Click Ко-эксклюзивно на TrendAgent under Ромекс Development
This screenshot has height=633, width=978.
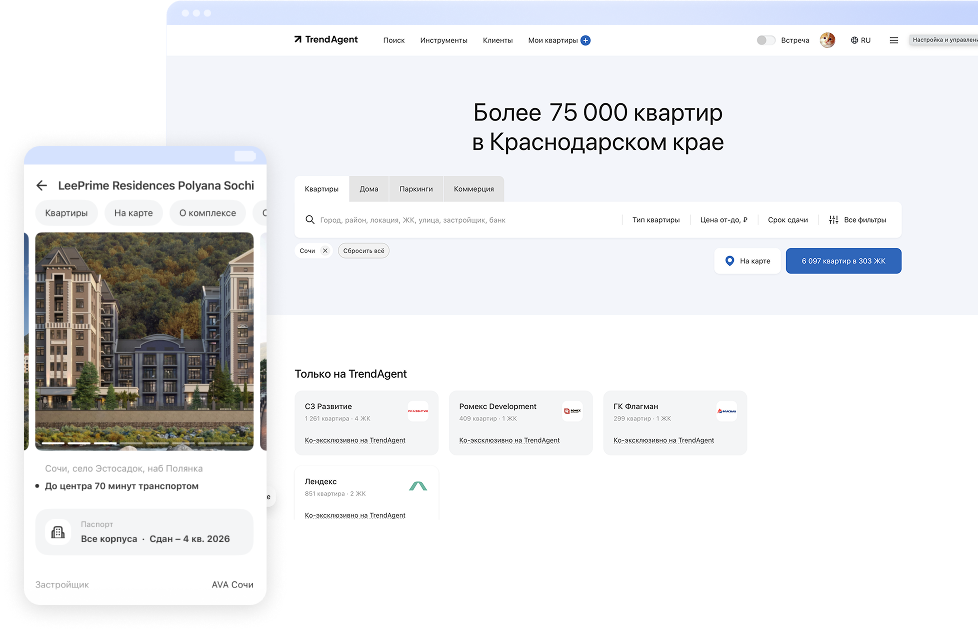tap(510, 440)
